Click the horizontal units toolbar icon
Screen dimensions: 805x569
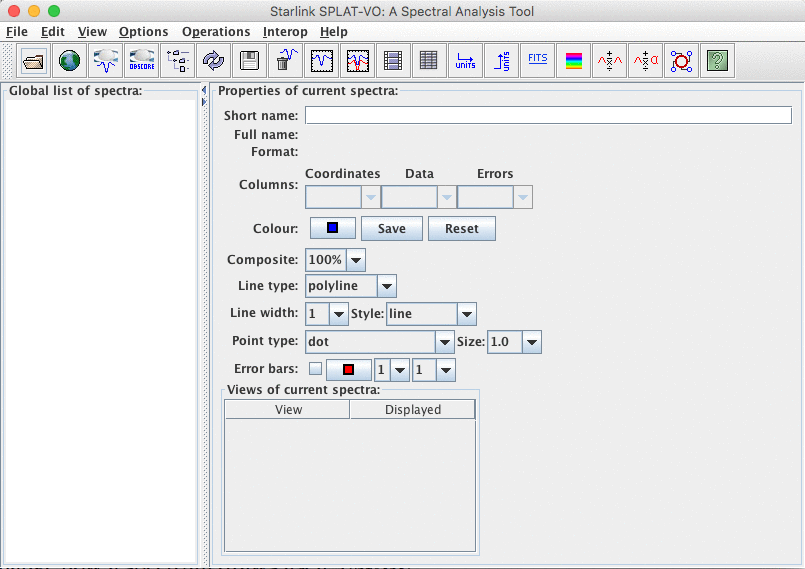point(465,61)
